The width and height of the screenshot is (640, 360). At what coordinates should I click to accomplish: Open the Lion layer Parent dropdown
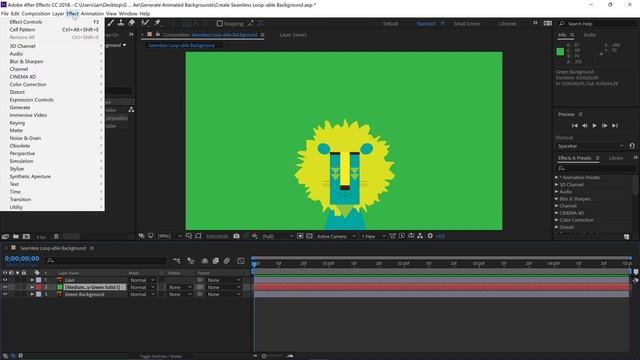click(224, 280)
